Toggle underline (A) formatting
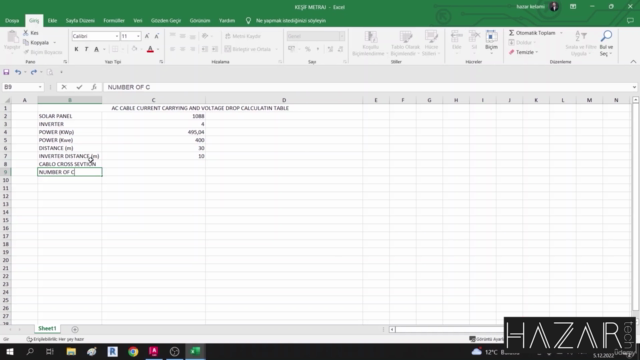 point(96,49)
